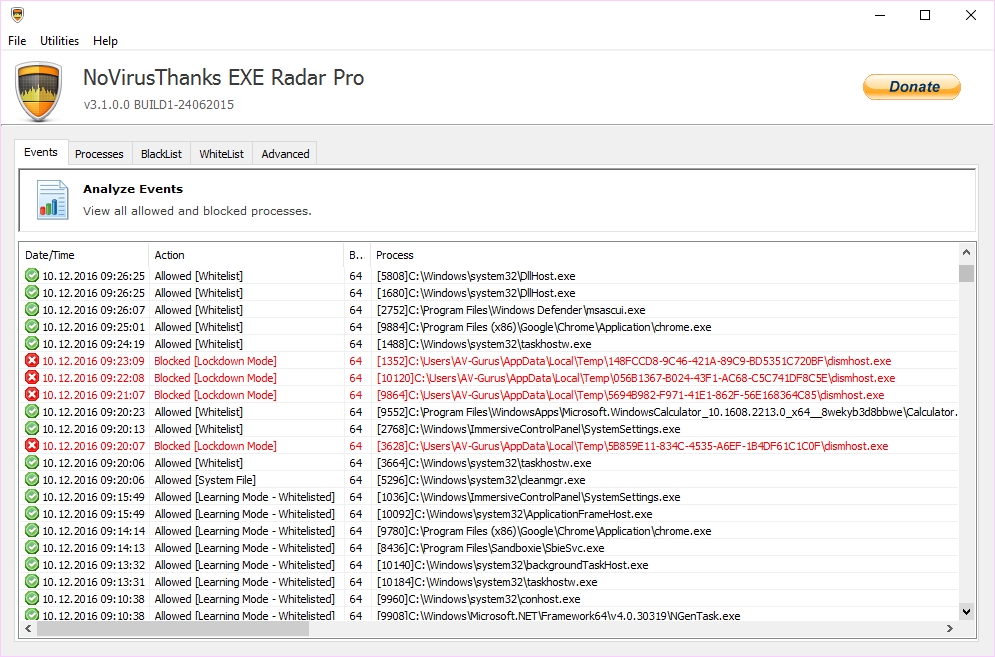This screenshot has width=995, height=657.
Task: Click the horizontal scrollbar right arrow
Action: coord(950,629)
